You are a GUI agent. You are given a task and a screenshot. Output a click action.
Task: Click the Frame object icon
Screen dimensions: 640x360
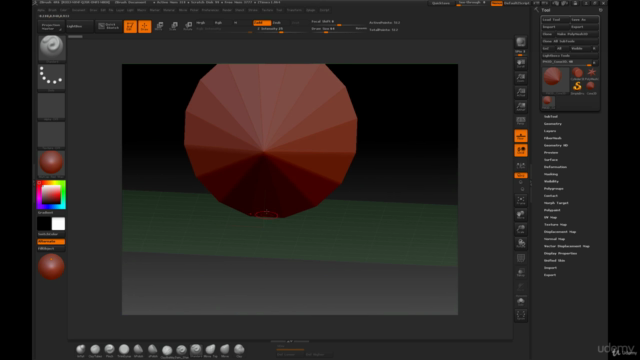click(x=520, y=200)
